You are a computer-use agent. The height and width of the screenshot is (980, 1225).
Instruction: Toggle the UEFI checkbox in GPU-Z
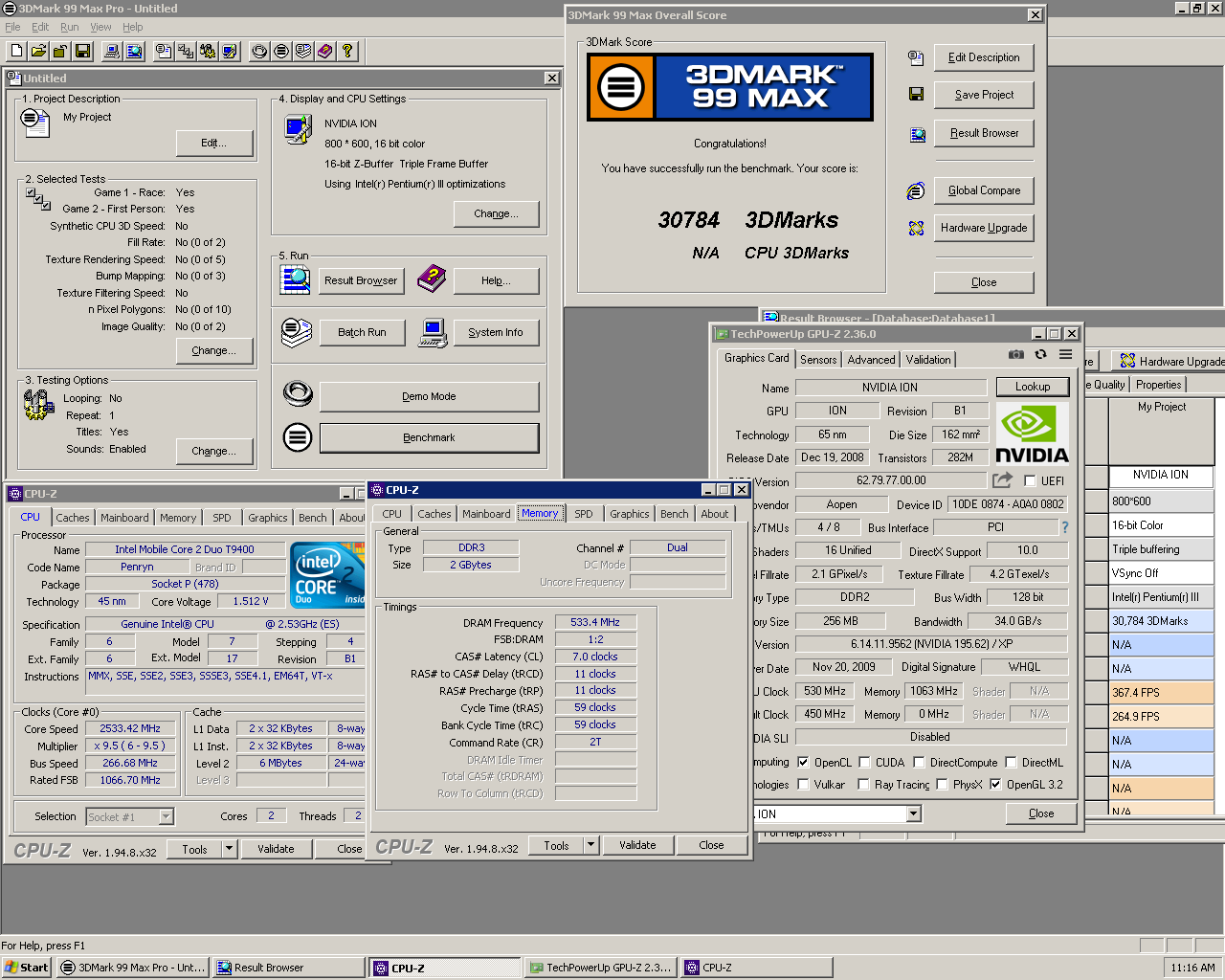point(1030,480)
